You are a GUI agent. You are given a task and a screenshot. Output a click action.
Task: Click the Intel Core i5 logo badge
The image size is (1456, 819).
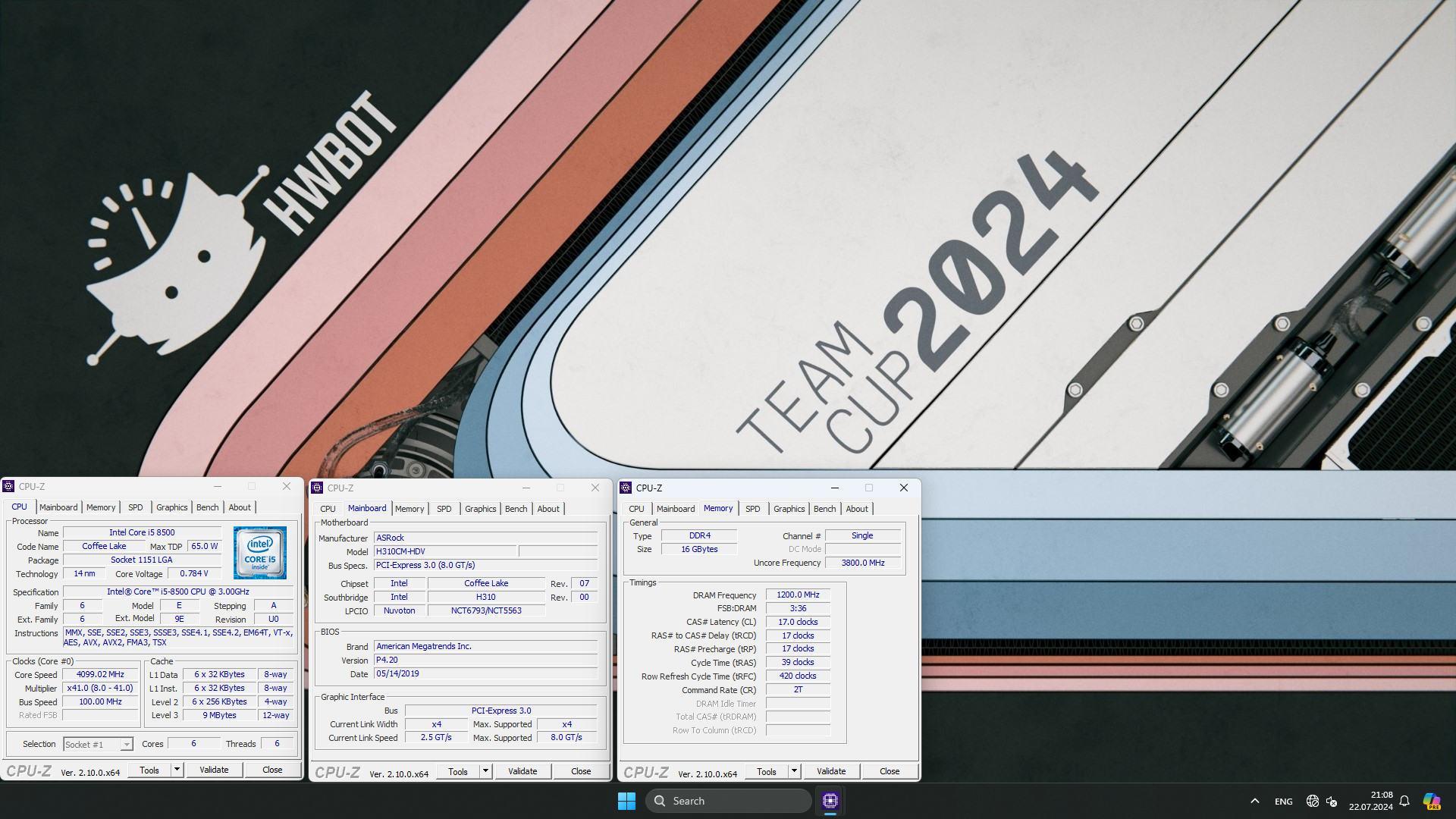tap(260, 553)
